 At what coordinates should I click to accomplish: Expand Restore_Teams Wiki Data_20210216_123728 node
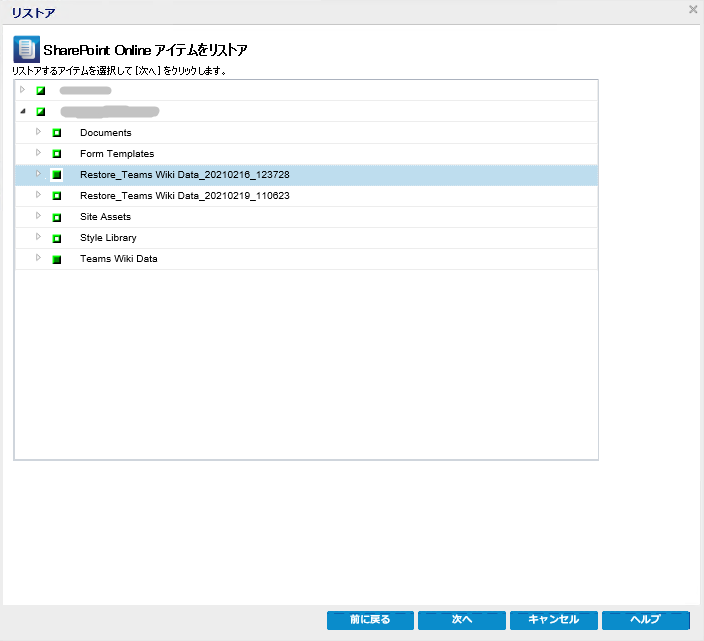click(38, 174)
